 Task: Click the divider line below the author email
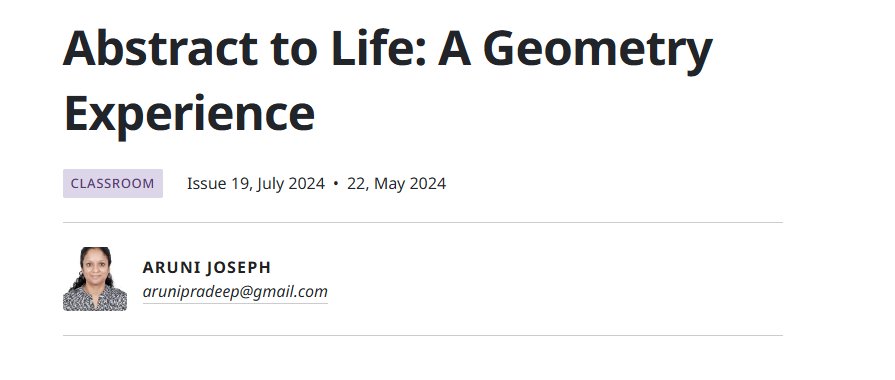(x=423, y=335)
